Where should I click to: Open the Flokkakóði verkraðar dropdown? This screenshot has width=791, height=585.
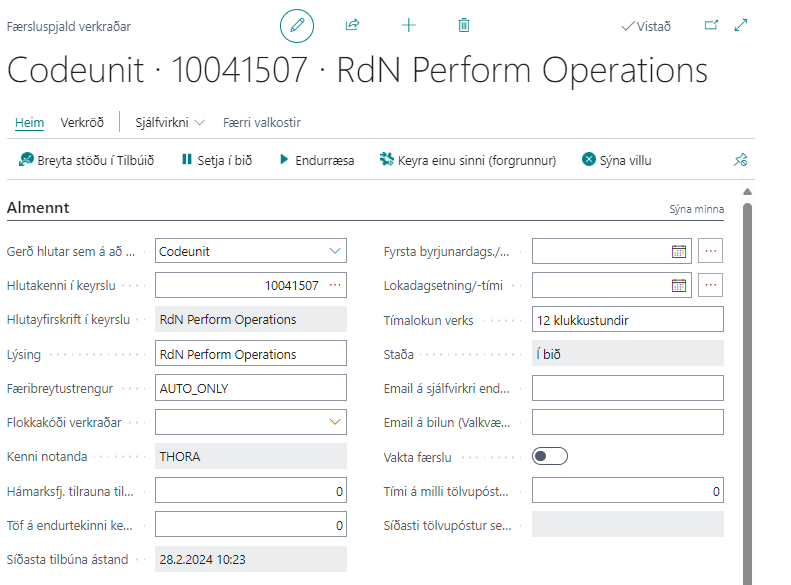[x=334, y=422]
